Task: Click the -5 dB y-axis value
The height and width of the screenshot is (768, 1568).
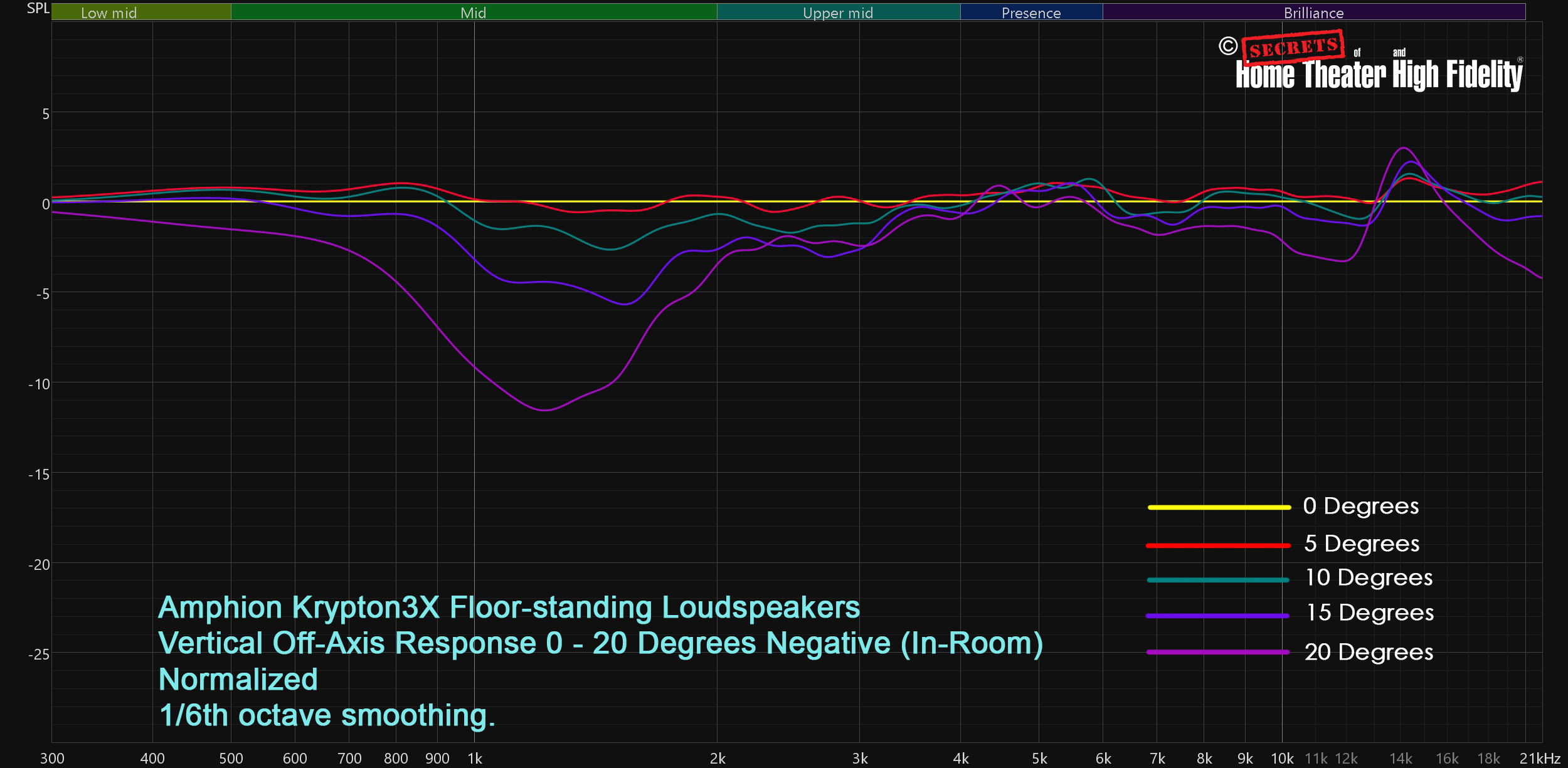Action: click(x=43, y=294)
